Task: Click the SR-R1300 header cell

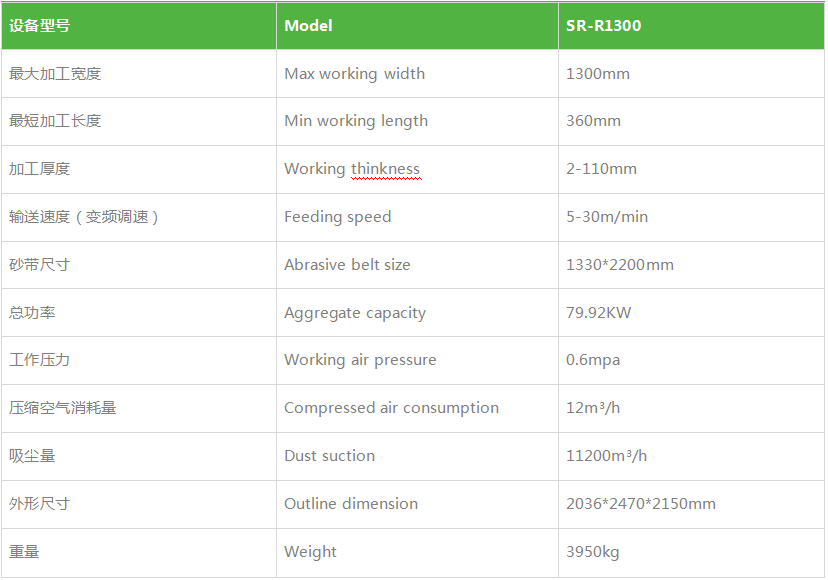Action: click(603, 26)
